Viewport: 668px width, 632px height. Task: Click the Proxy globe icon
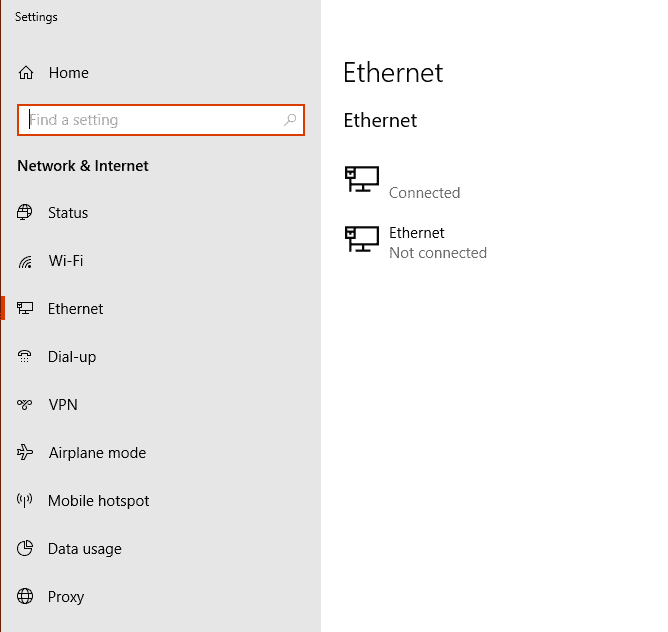pos(25,596)
